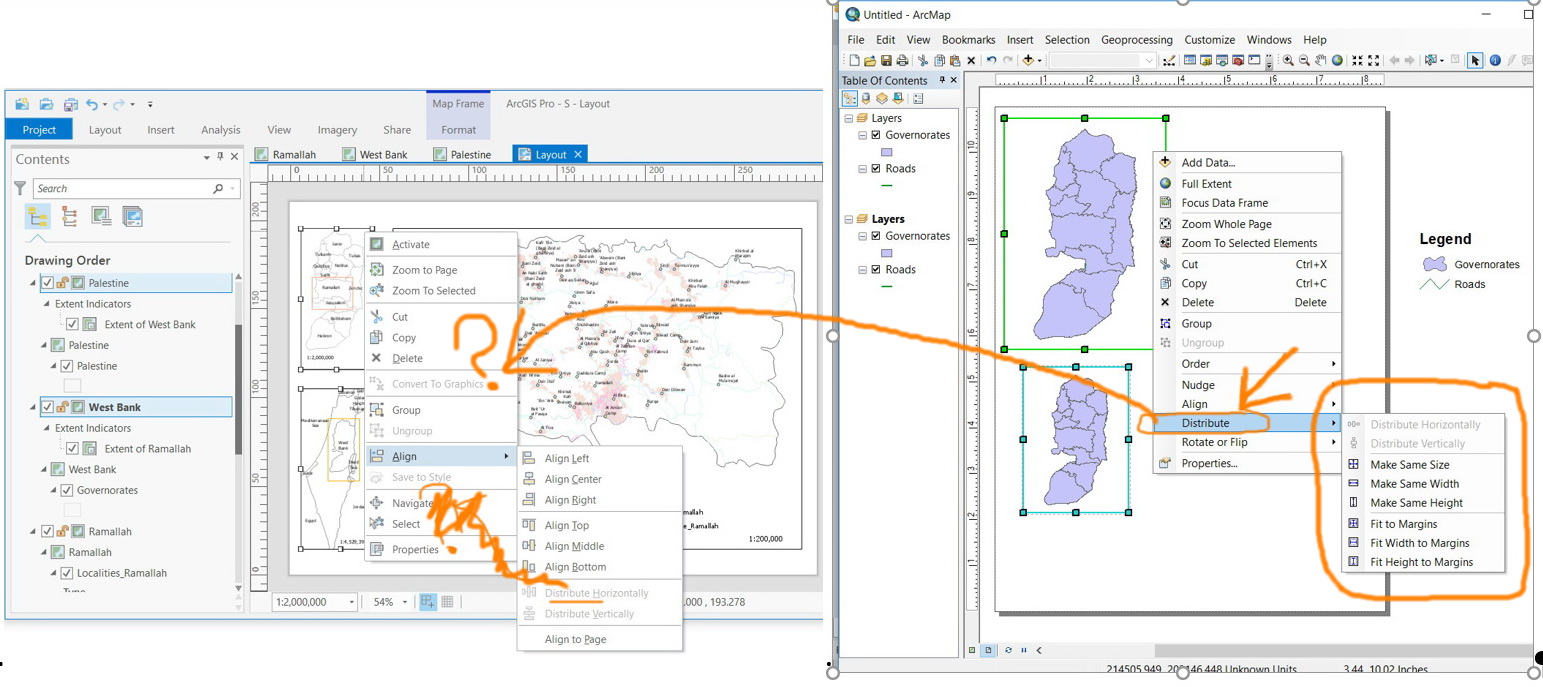Open the 54% zoom dropdown
The width and height of the screenshot is (1543, 687).
click(x=405, y=602)
